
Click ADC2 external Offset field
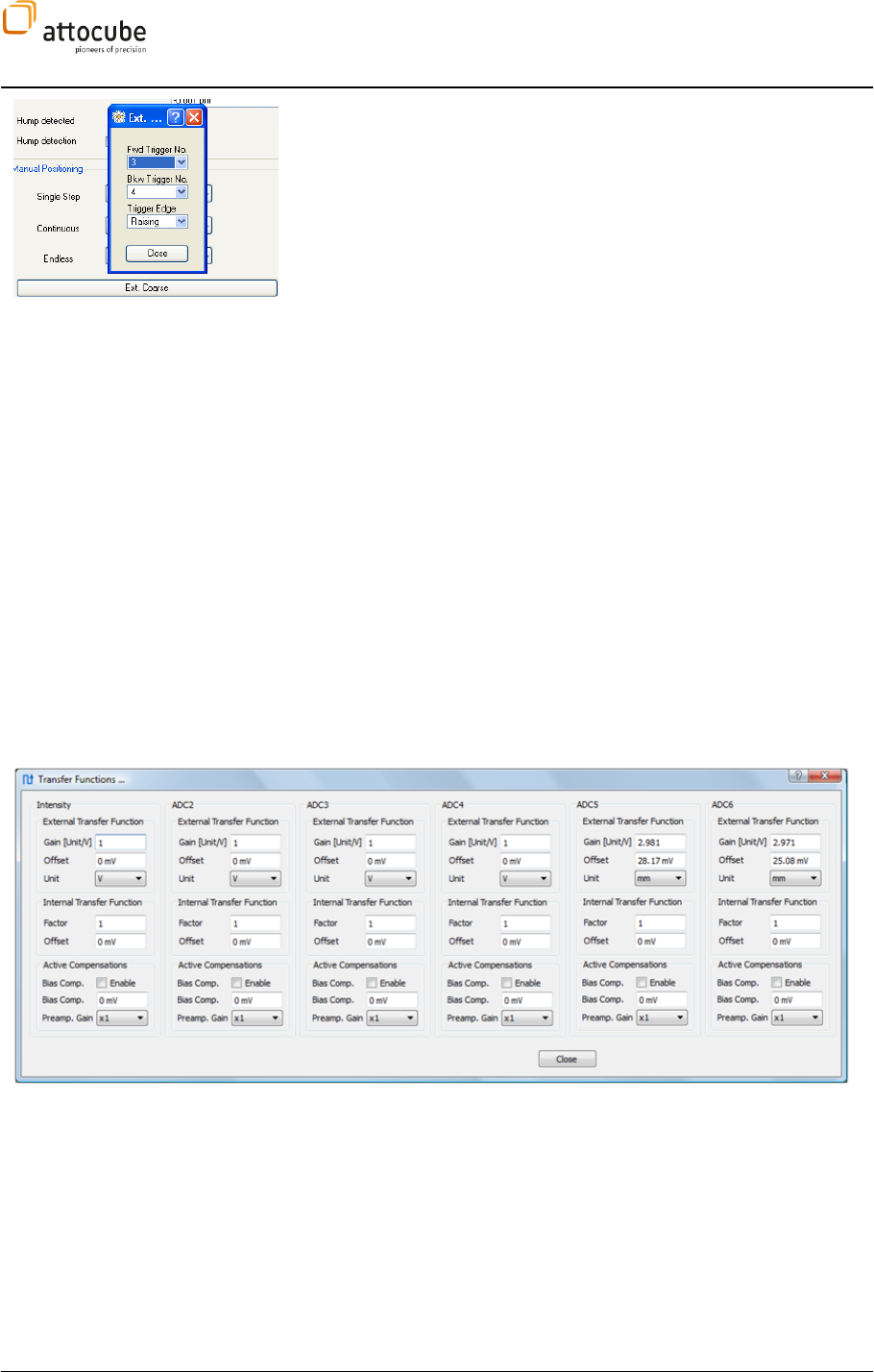pos(255,860)
